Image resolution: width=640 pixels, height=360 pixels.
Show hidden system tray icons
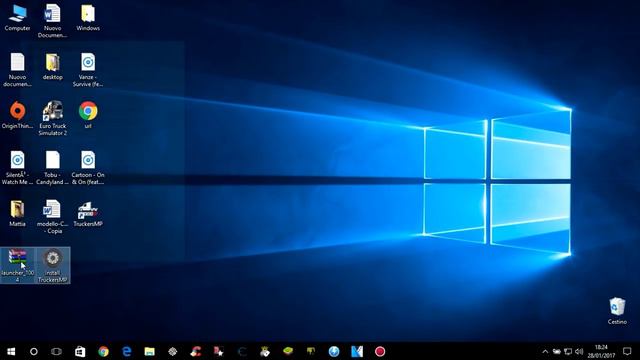545,351
